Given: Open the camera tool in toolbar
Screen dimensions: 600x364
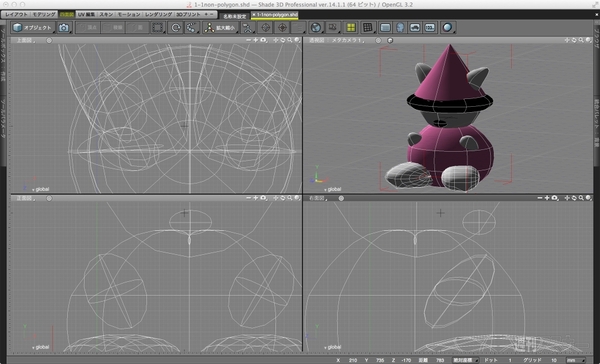Looking at the screenshot, I should 64,28.
